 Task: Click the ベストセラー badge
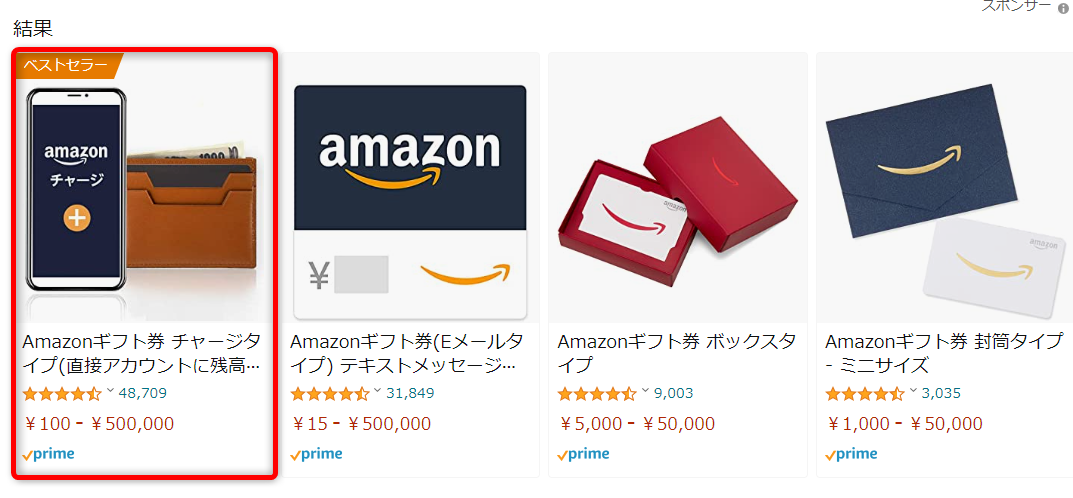(66, 66)
